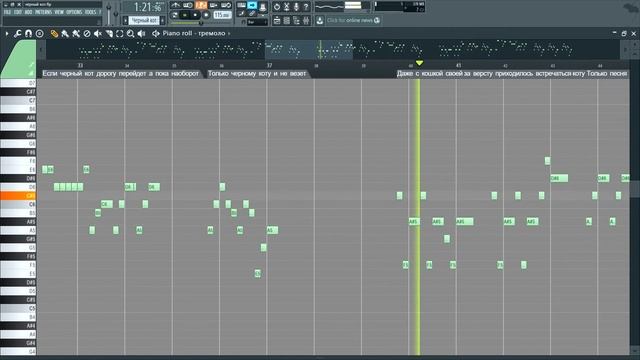The image size is (640, 360).
Task: Toggle loop recording button
Action: point(227,5)
